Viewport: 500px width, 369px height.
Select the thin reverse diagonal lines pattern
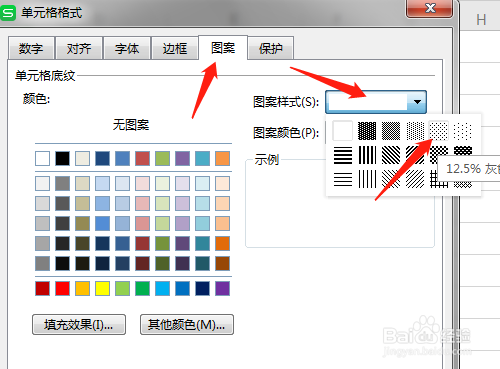point(391,179)
